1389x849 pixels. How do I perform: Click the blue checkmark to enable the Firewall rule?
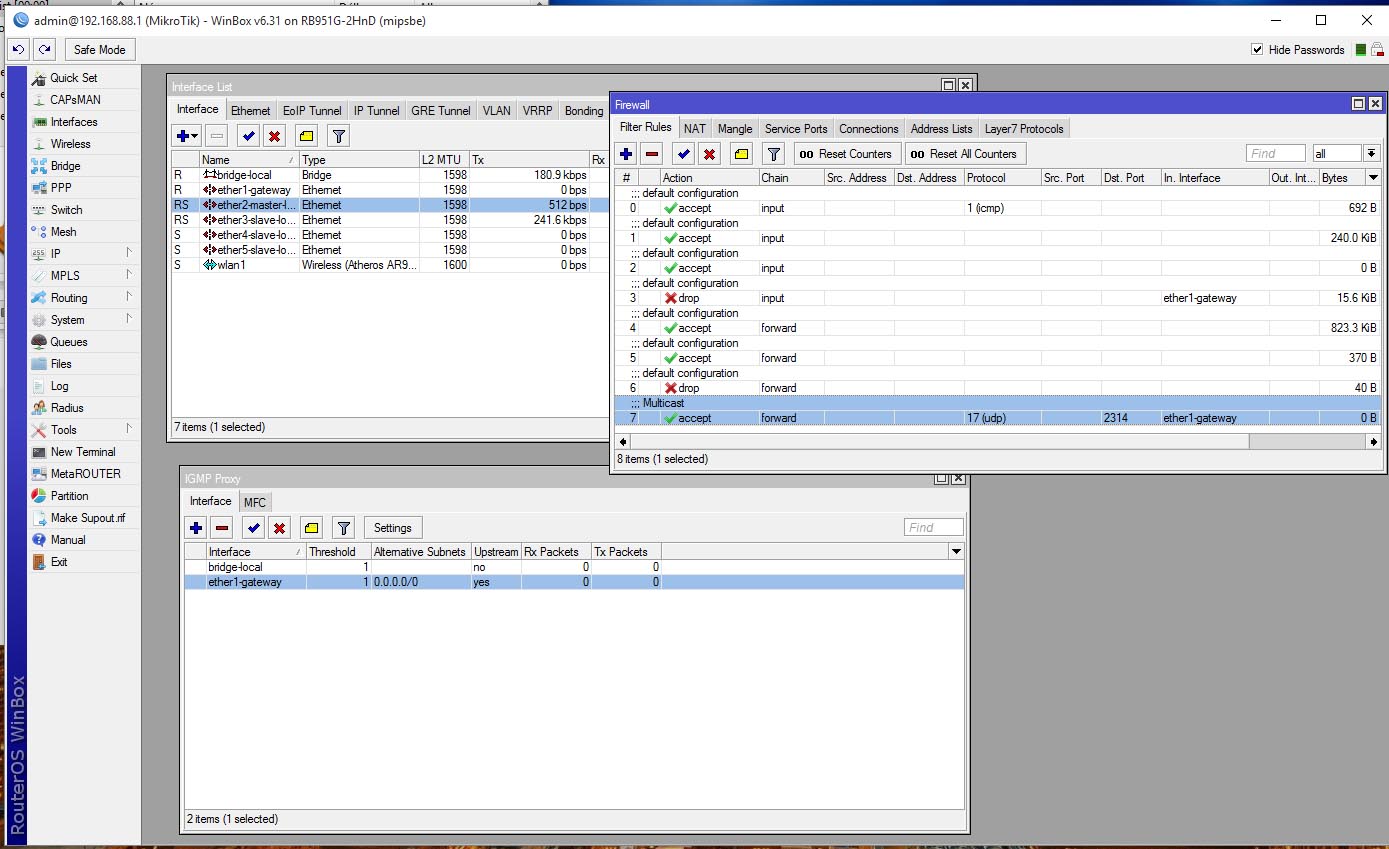click(x=683, y=154)
